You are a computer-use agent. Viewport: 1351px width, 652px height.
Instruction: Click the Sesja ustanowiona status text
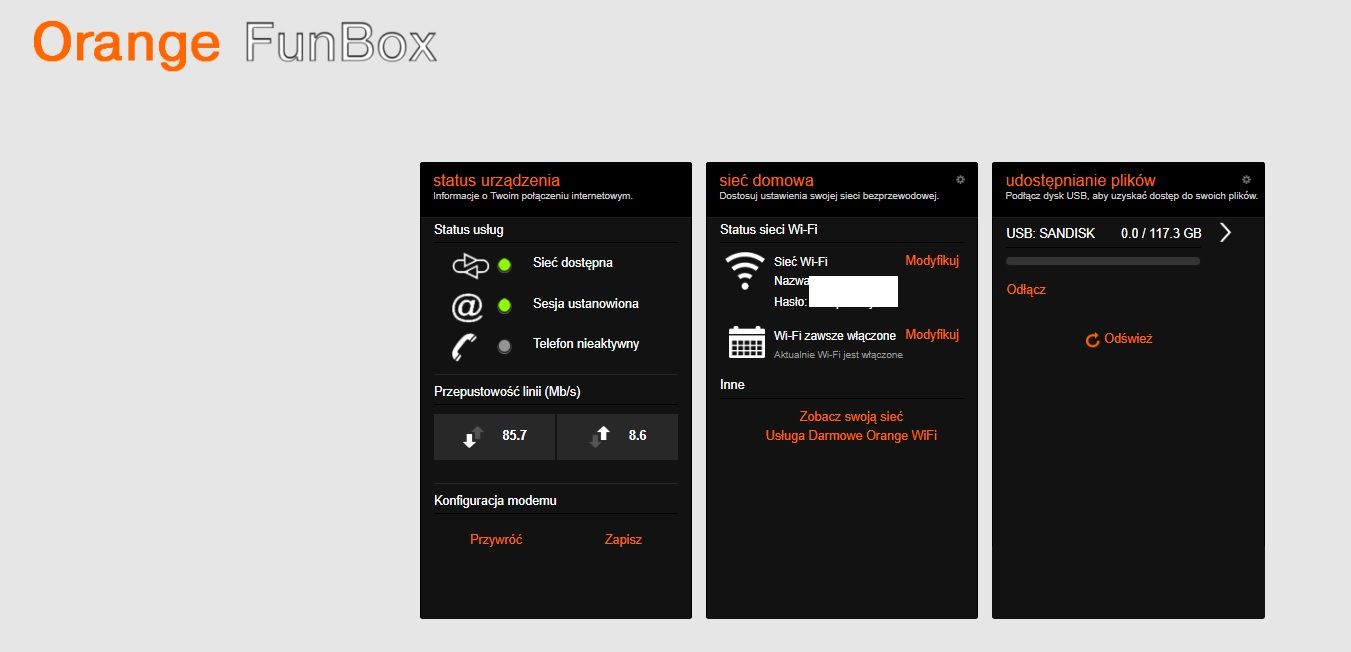586,304
